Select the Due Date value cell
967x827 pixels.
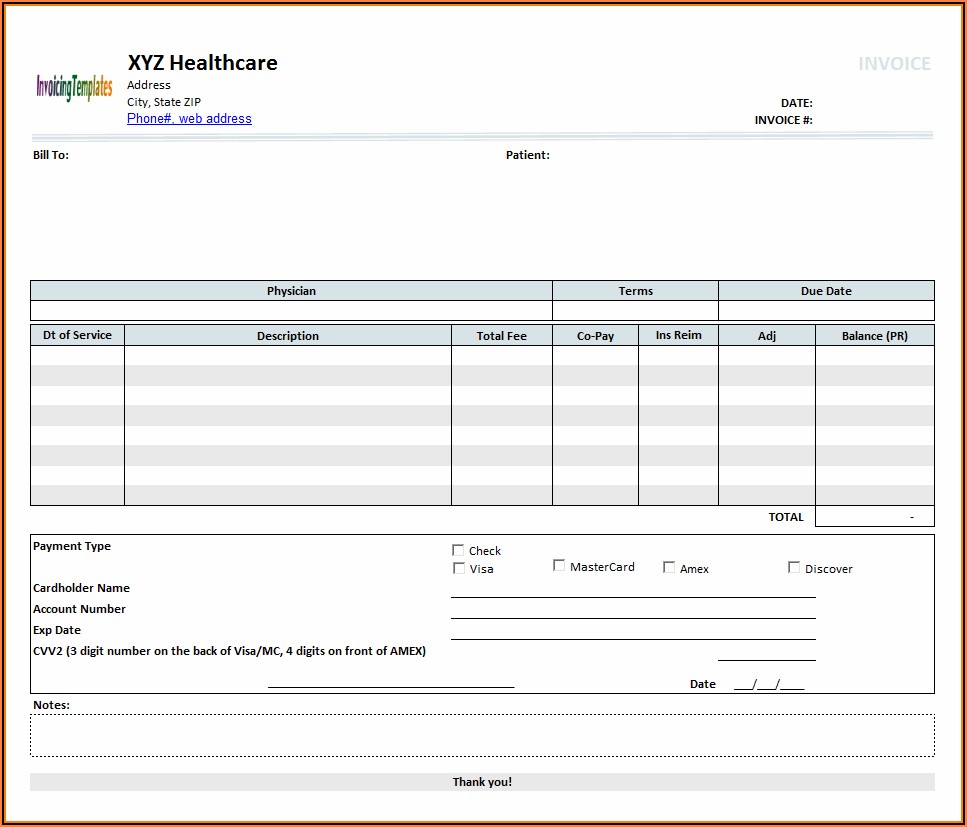click(x=826, y=311)
